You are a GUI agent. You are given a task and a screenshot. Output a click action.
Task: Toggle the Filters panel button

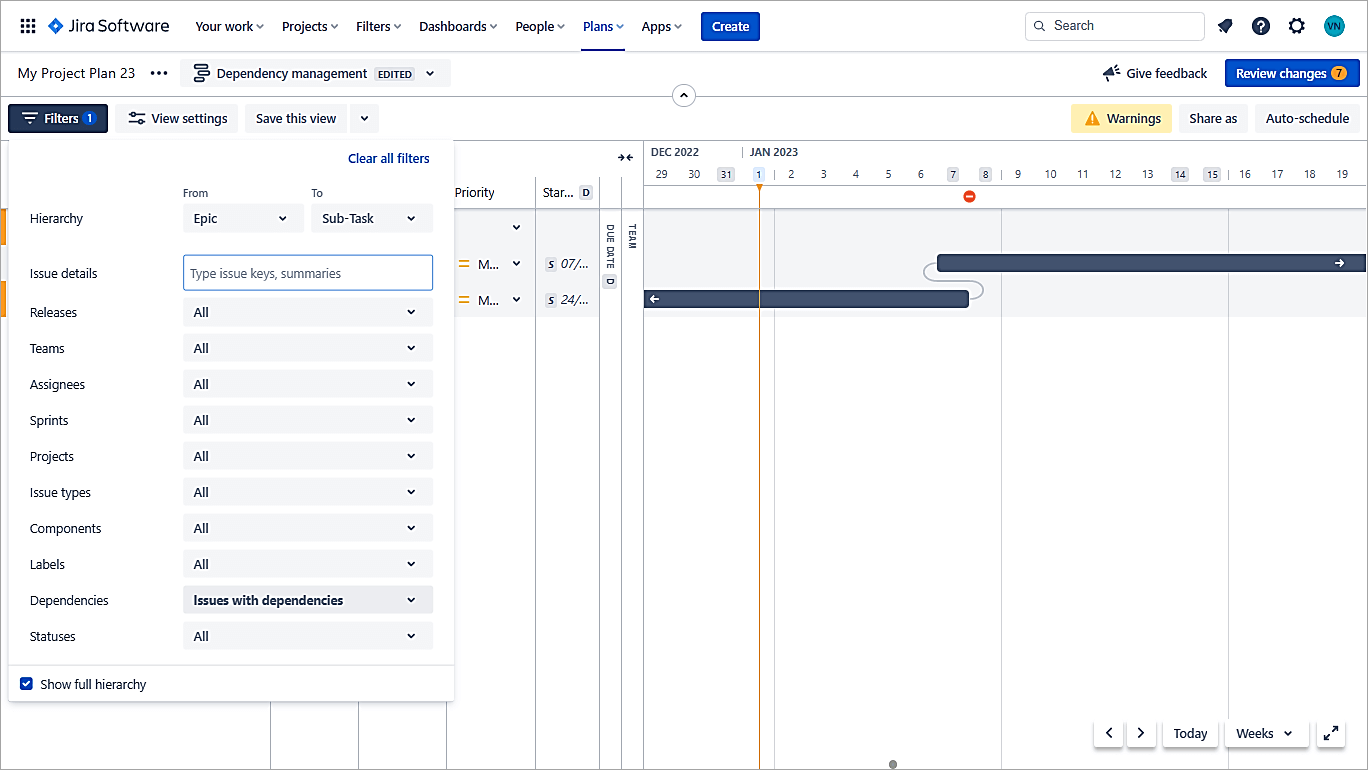pos(58,118)
